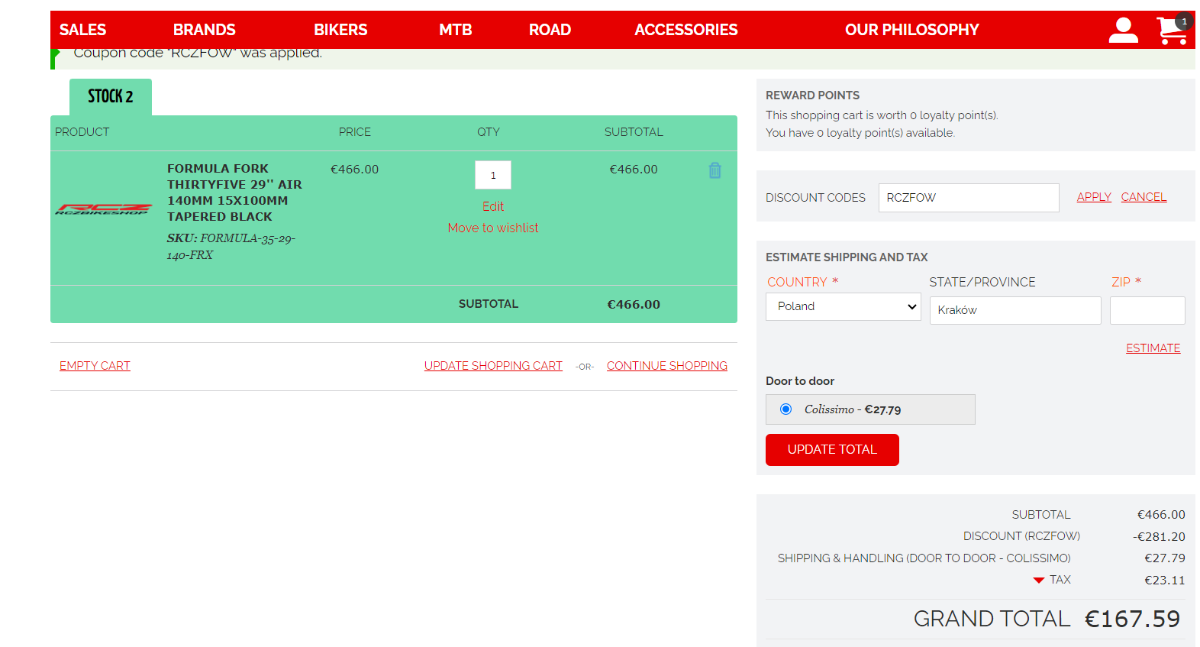1200x647 pixels.
Task: Click the quantity input box
Action: (493, 175)
